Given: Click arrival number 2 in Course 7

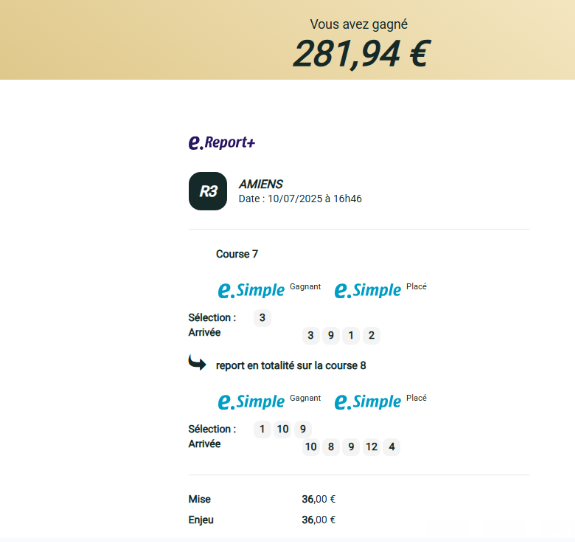Looking at the screenshot, I should pos(371,336).
